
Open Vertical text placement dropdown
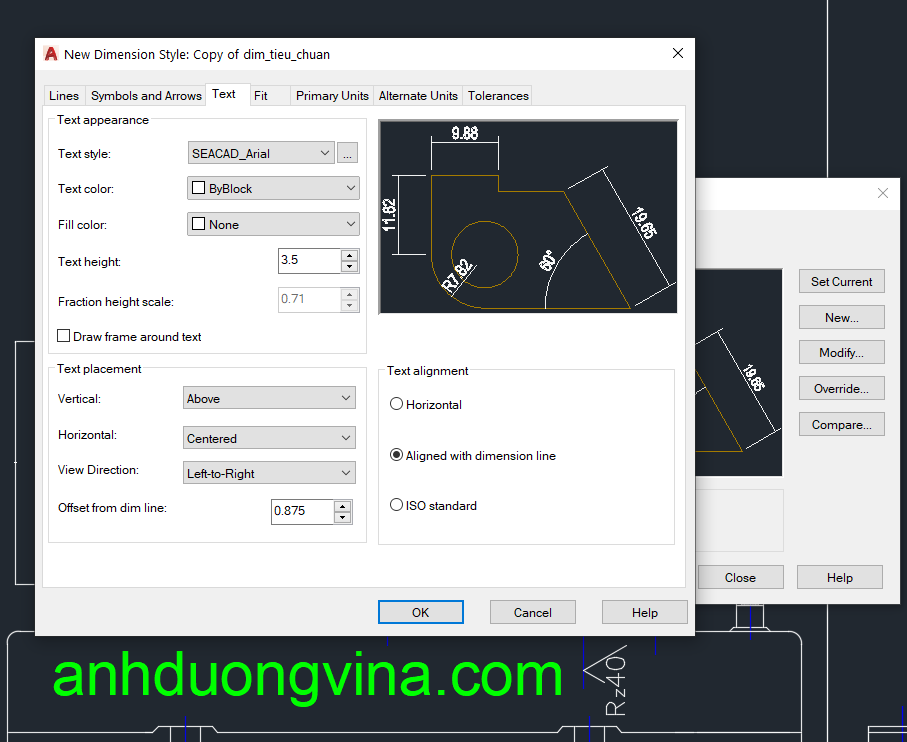pyautogui.click(x=270, y=398)
